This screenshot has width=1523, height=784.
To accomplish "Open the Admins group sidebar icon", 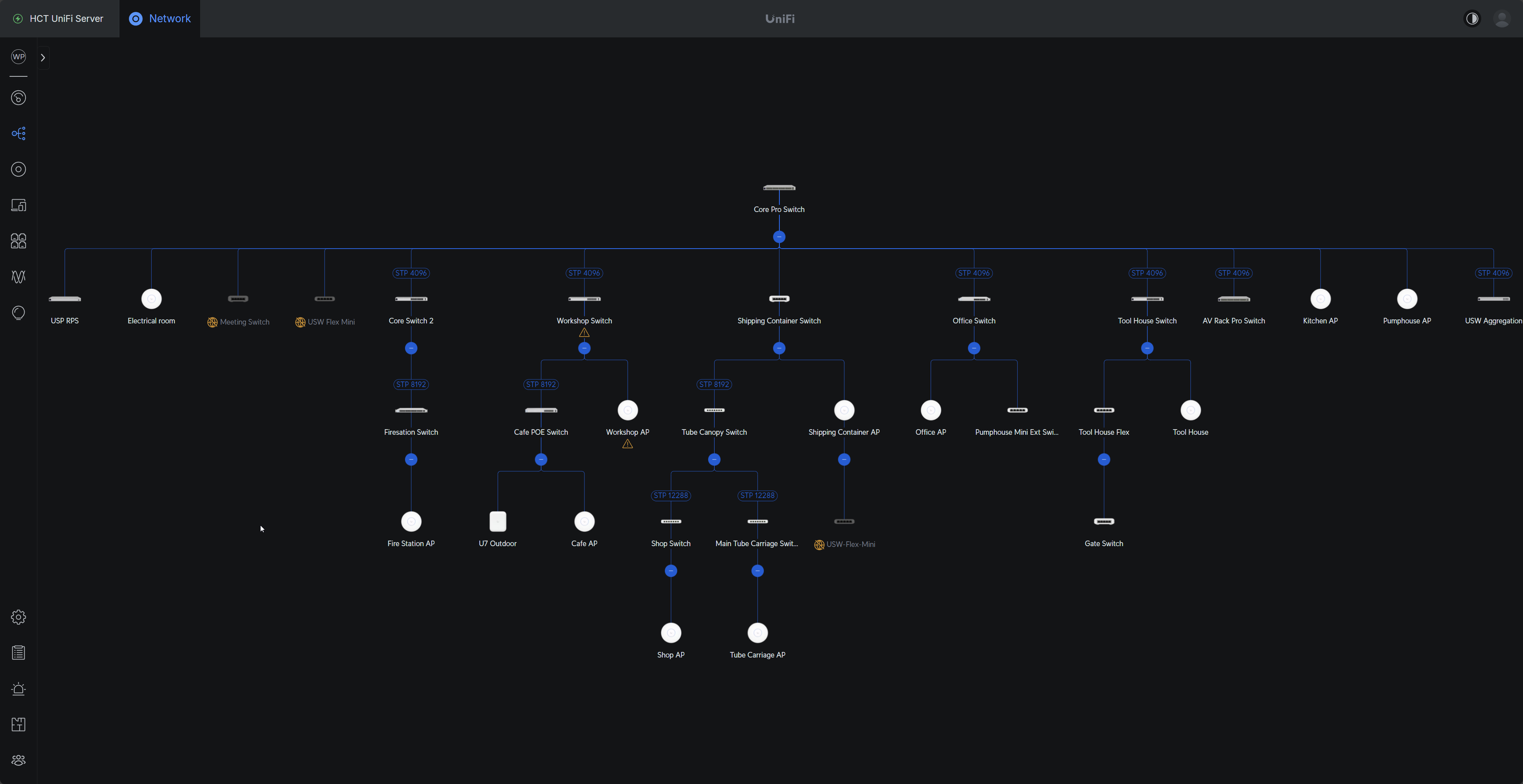I will (x=18, y=761).
